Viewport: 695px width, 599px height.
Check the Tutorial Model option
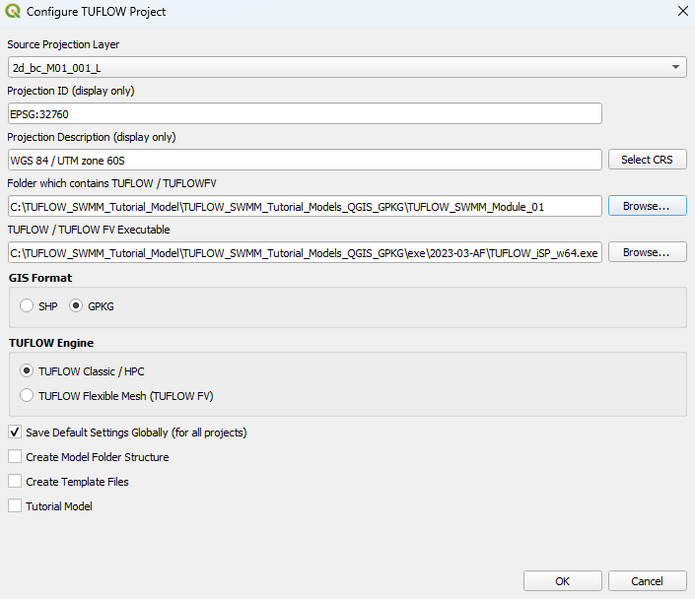pyautogui.click(x=15, y=506)
